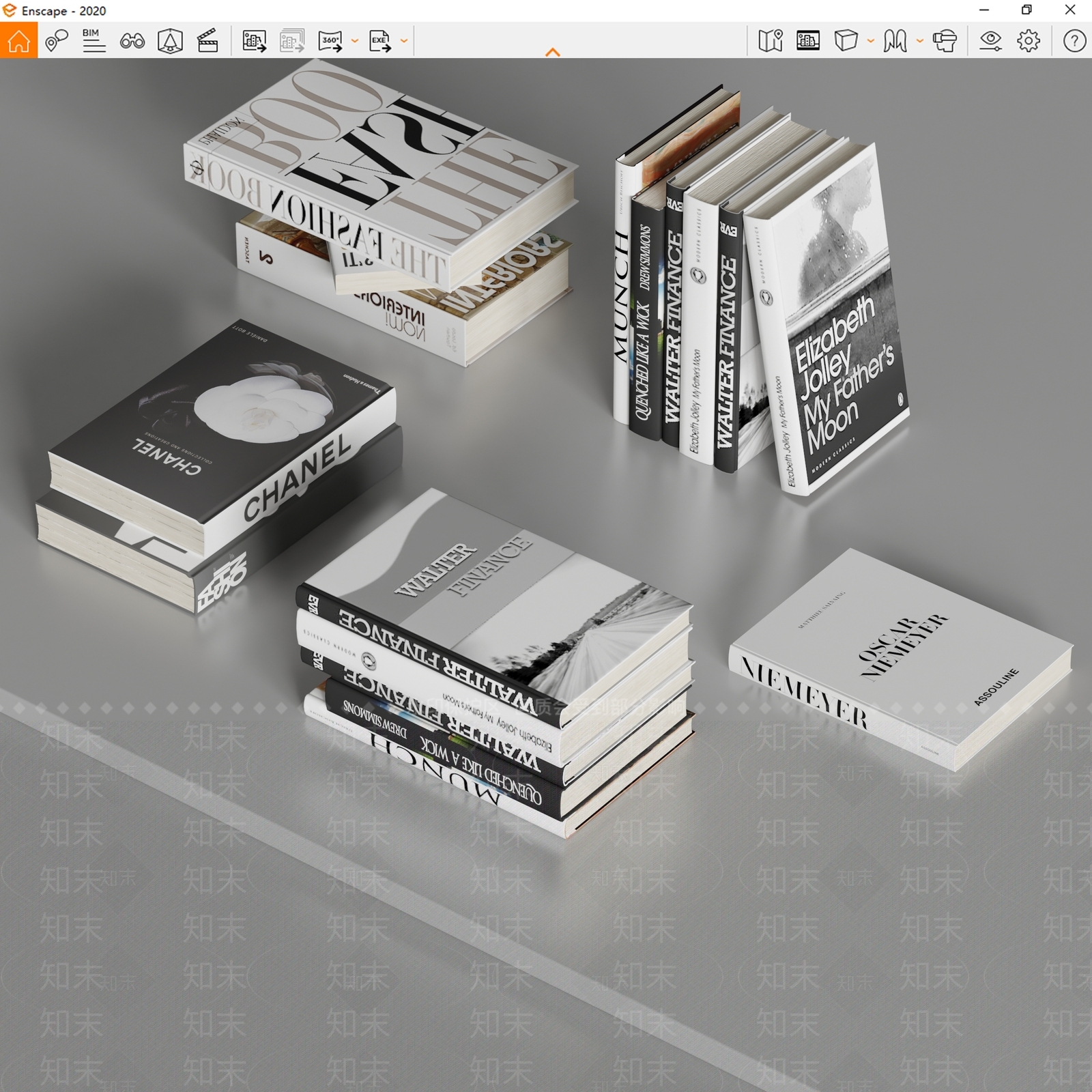Click the Enscape logo in title bar
The height and width of the screenshot is (1092, 1092).
(x=10, y=10)
